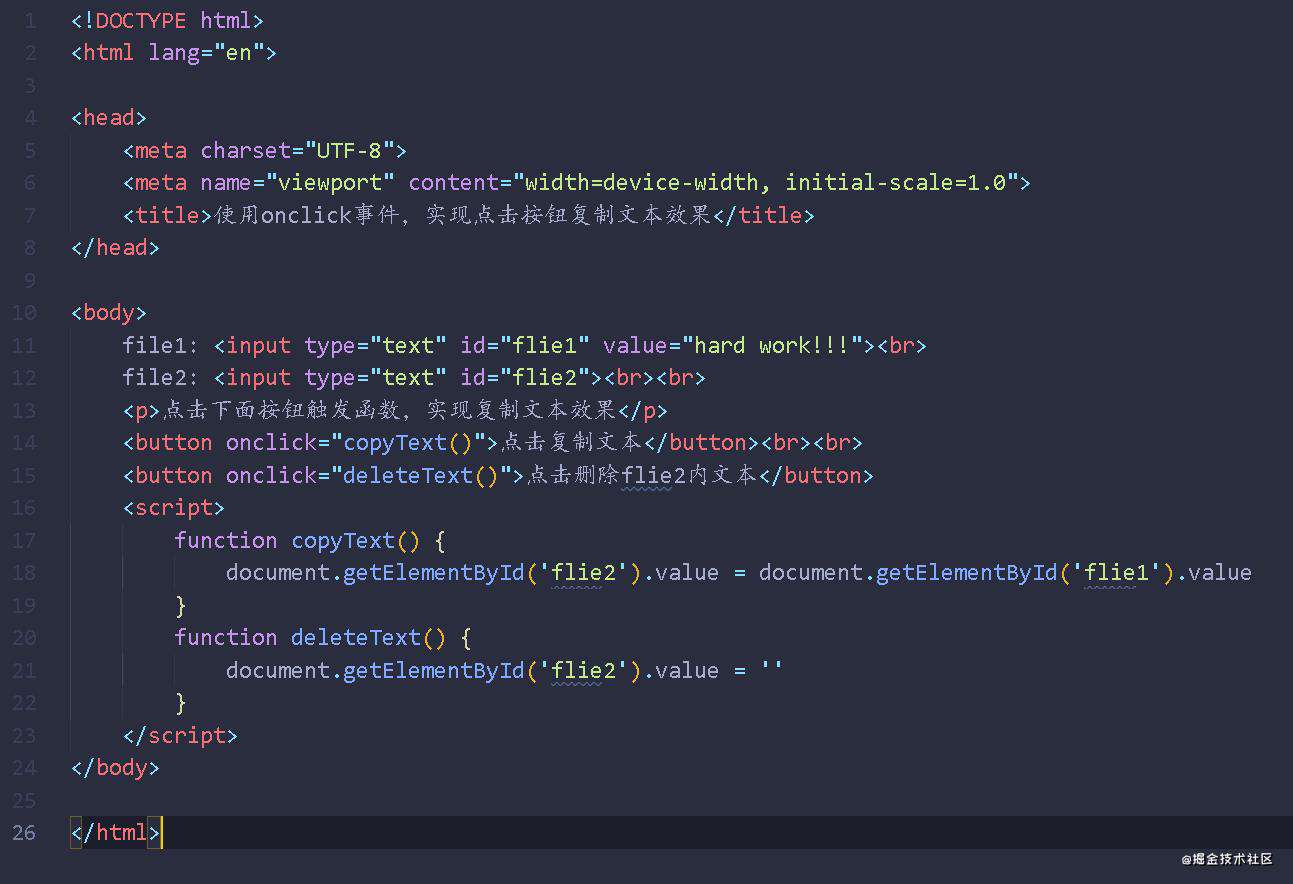Click the lang="en" attribute in html tag
This screenshot has height=884, width=1293.
(x=206, y=52)
